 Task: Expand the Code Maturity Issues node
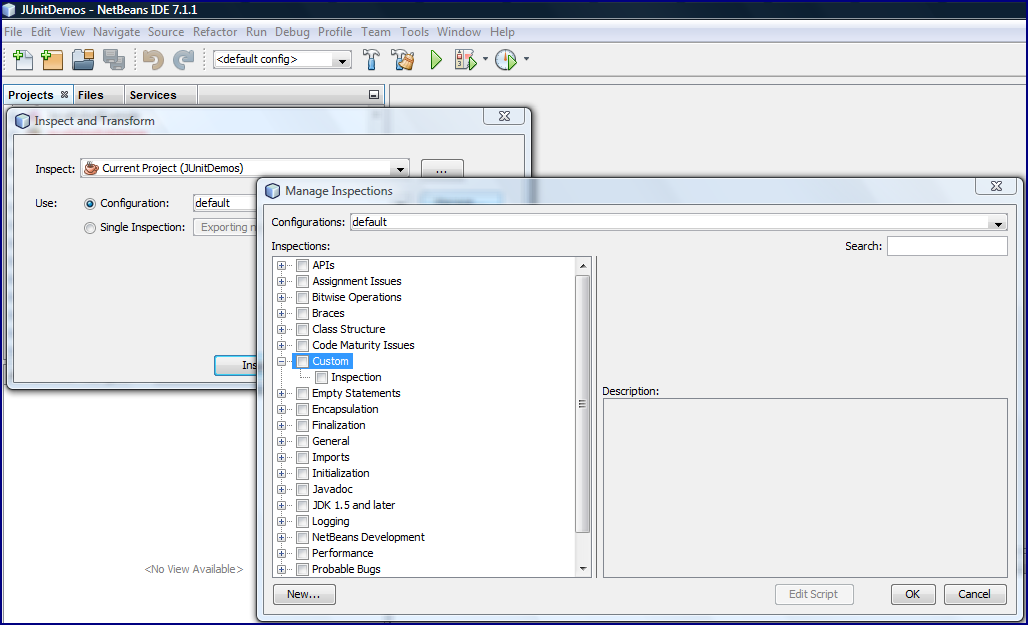(x=281, y=346)
